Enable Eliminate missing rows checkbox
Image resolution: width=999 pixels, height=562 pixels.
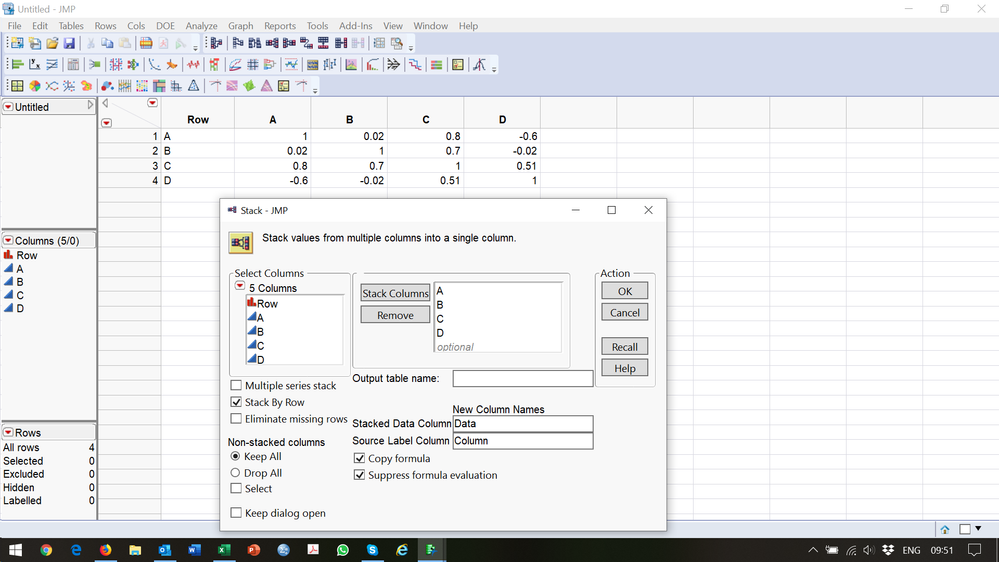pos(236,419)
